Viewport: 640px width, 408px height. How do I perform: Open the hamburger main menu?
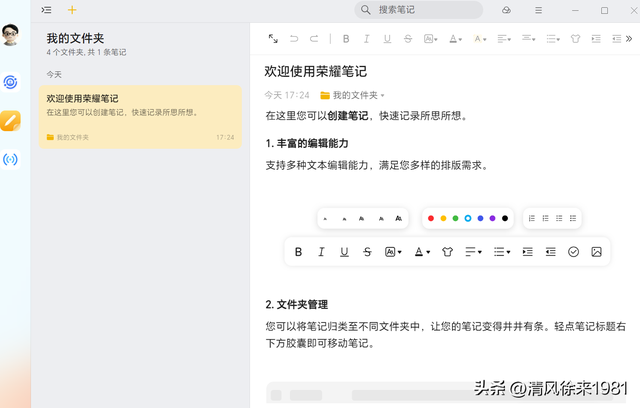pyautogui.click(x=539, y=10)
